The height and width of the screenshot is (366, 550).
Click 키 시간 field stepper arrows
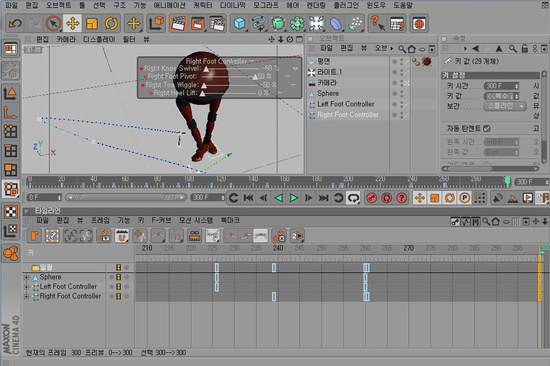[x=516, y=86]
